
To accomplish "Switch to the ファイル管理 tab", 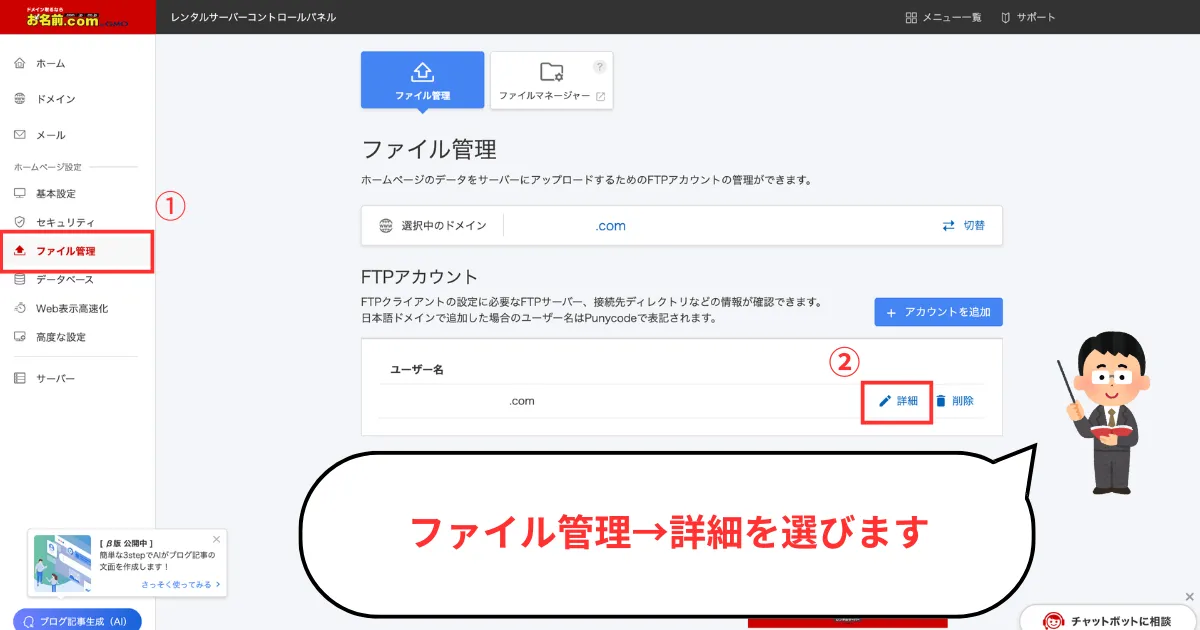I will coord(422,80).
